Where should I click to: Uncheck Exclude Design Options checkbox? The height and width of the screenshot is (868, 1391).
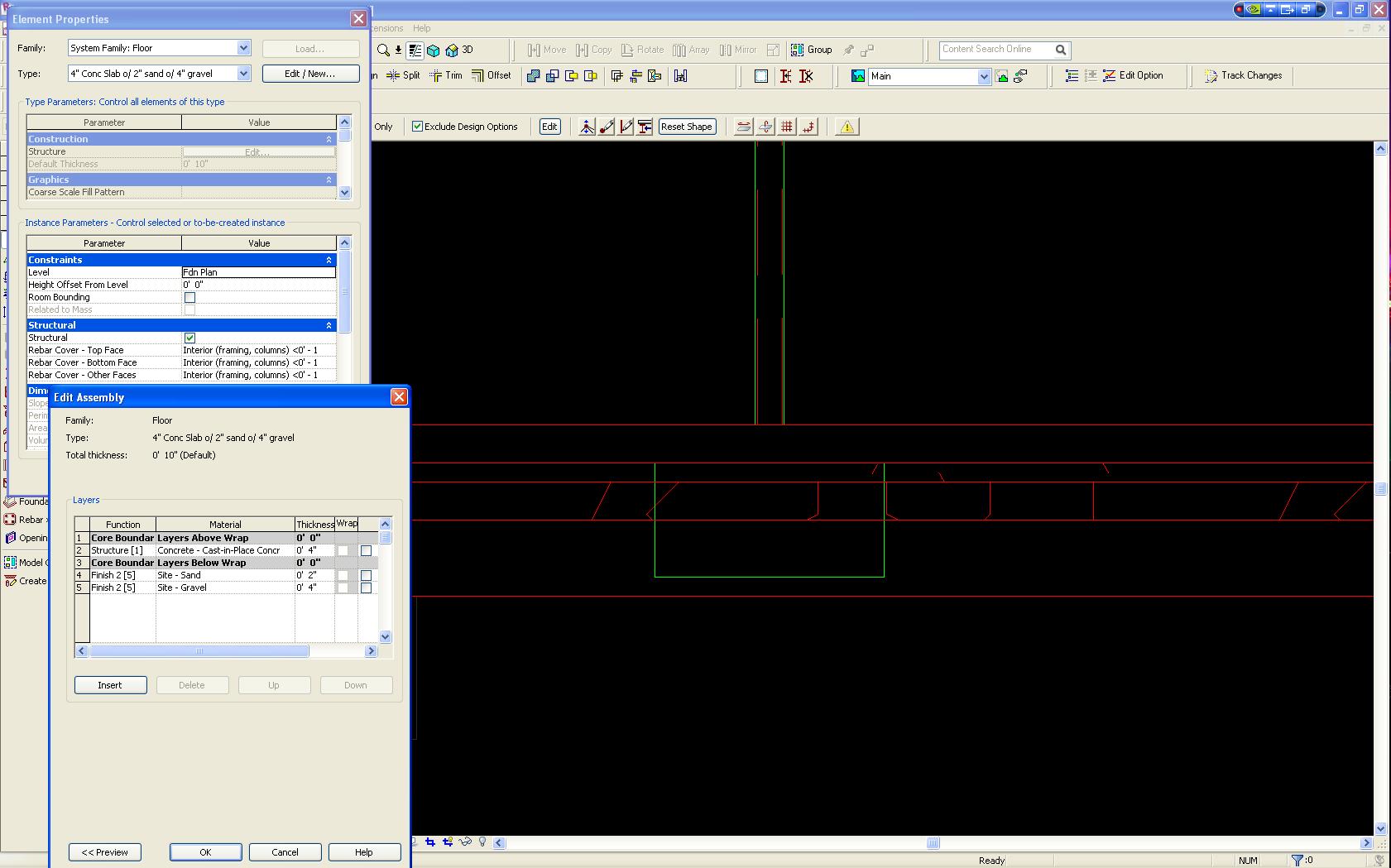pos(418,127)
